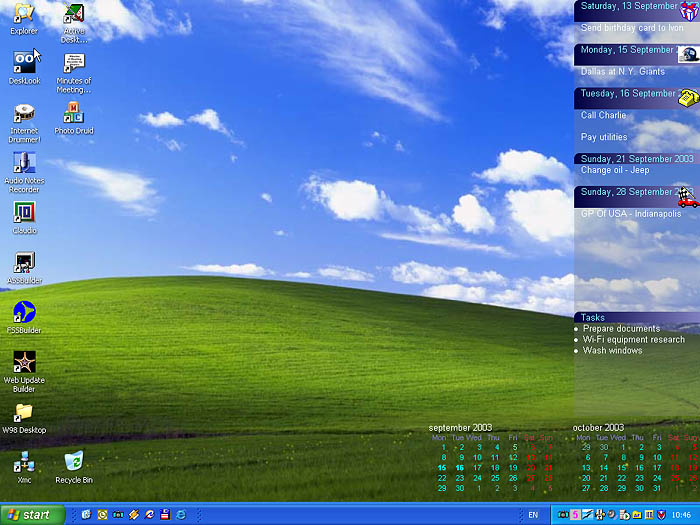Viewport: 700px width, 525px height.
Task: Click the camera icon in system tray
Action: (563, 515)
